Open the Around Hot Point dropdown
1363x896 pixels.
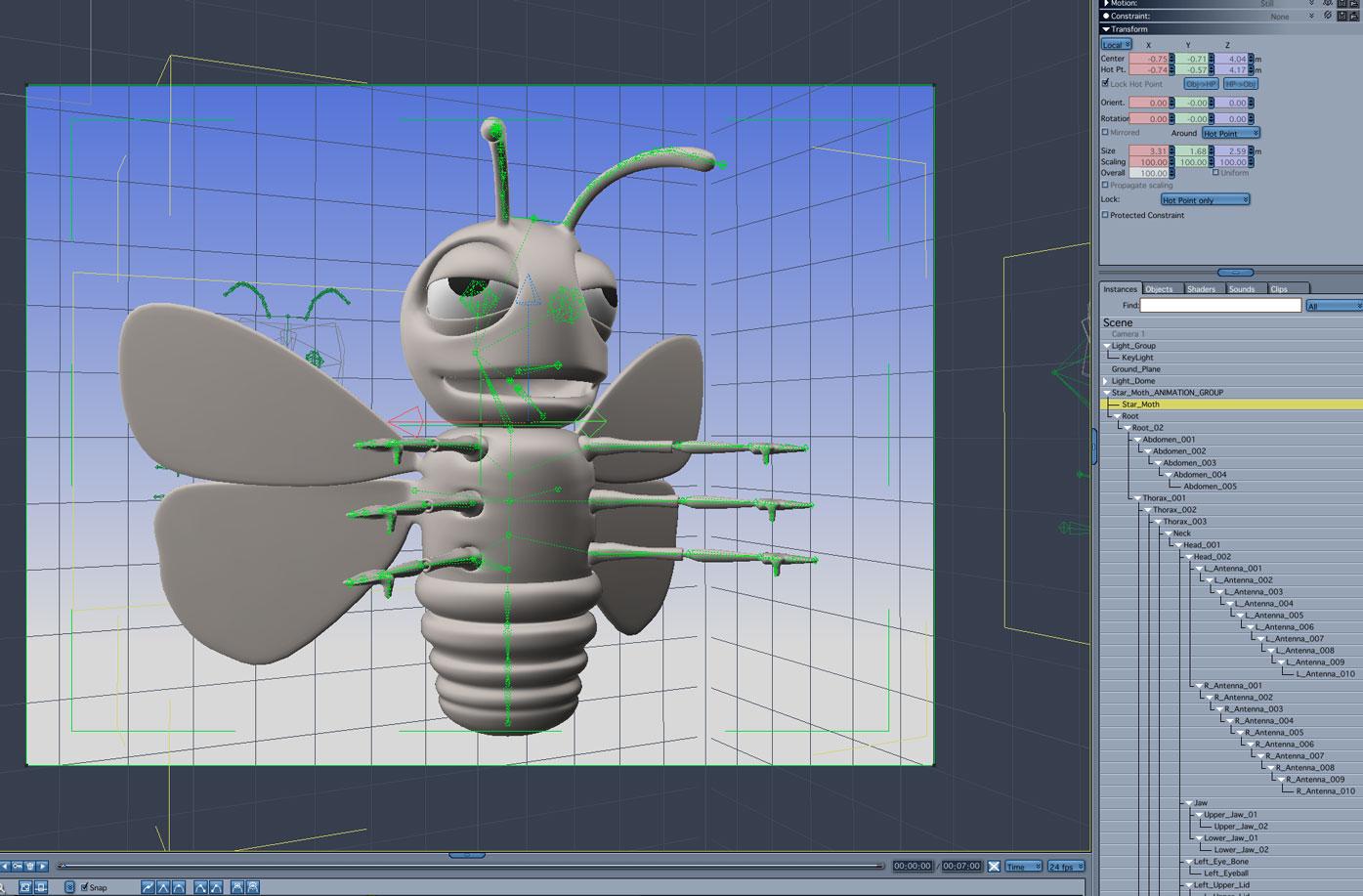1230,133
